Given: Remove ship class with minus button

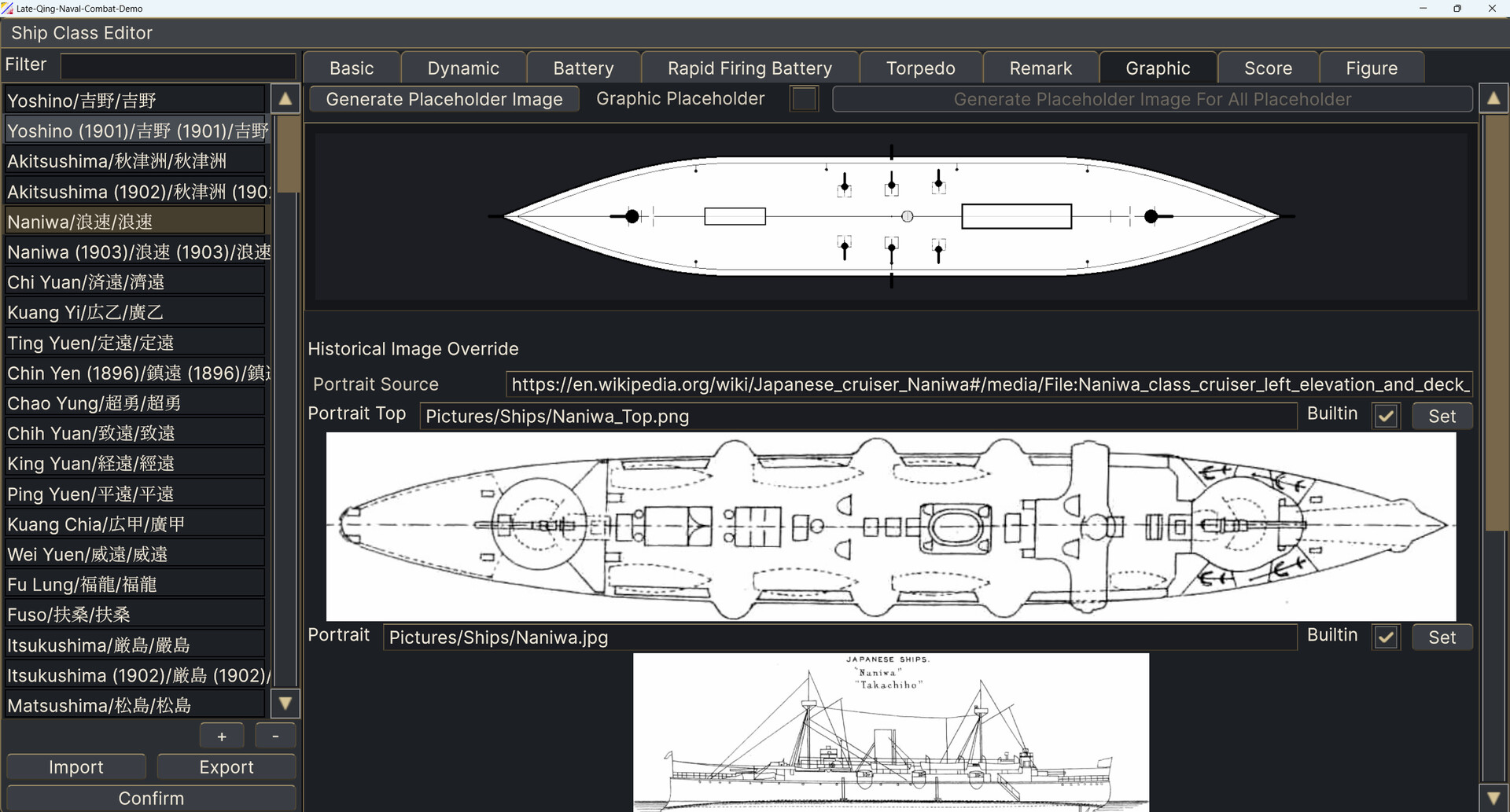Looking at the screenshot, I should (x=275, y=737).
